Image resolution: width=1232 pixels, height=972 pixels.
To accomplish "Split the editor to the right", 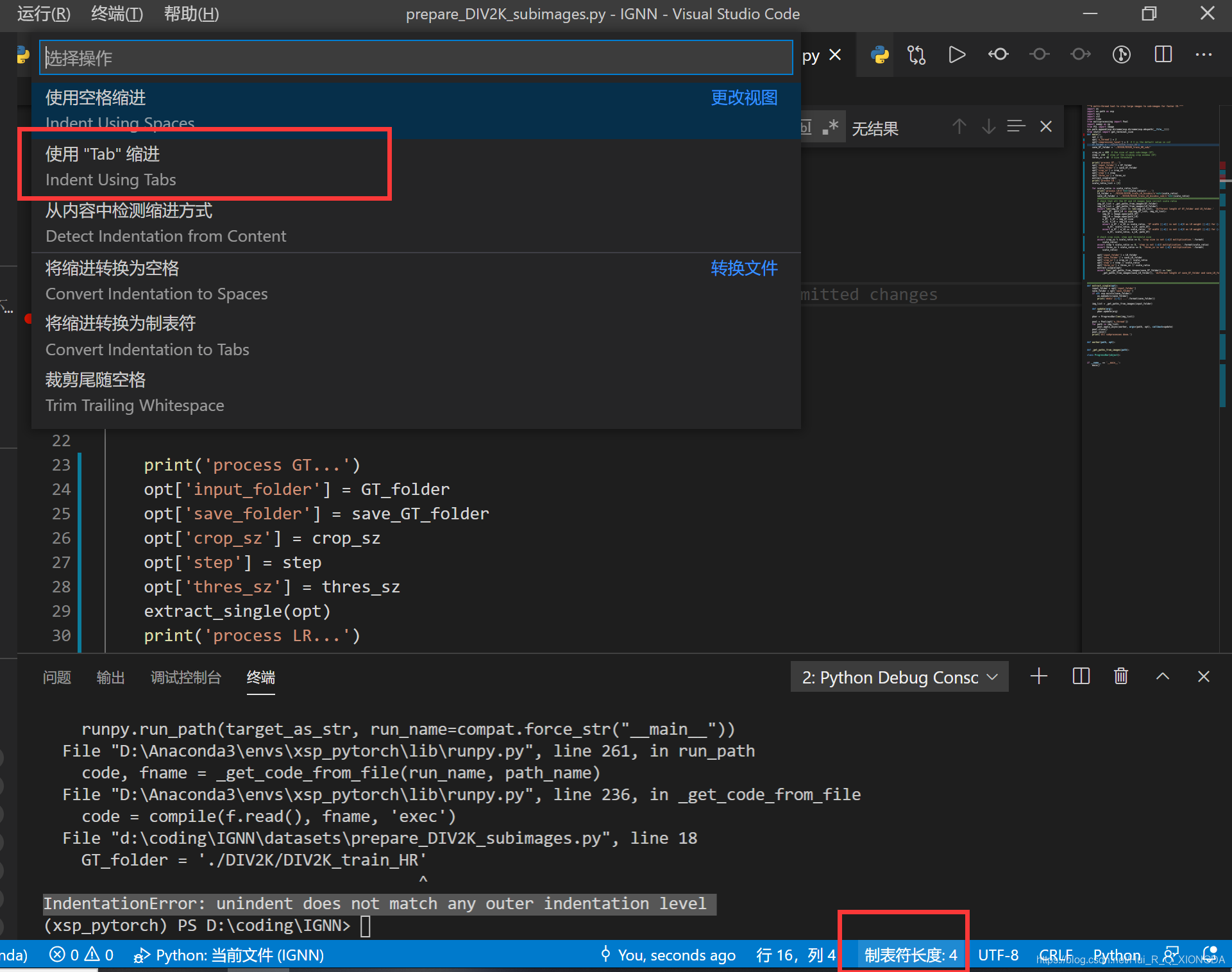I will coord(1163,55).
